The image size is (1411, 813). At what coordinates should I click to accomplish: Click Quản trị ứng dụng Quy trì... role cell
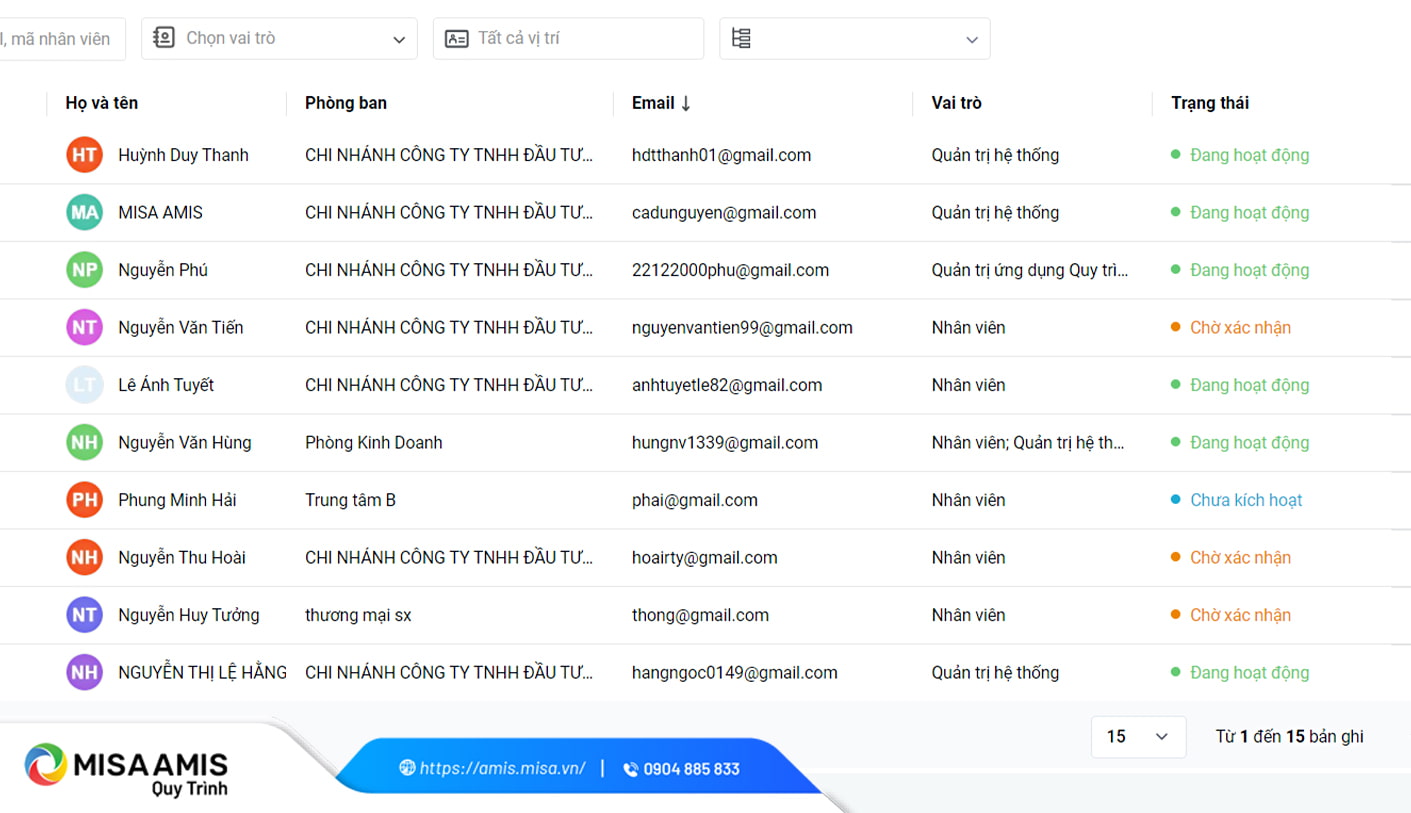(1030, 270)
